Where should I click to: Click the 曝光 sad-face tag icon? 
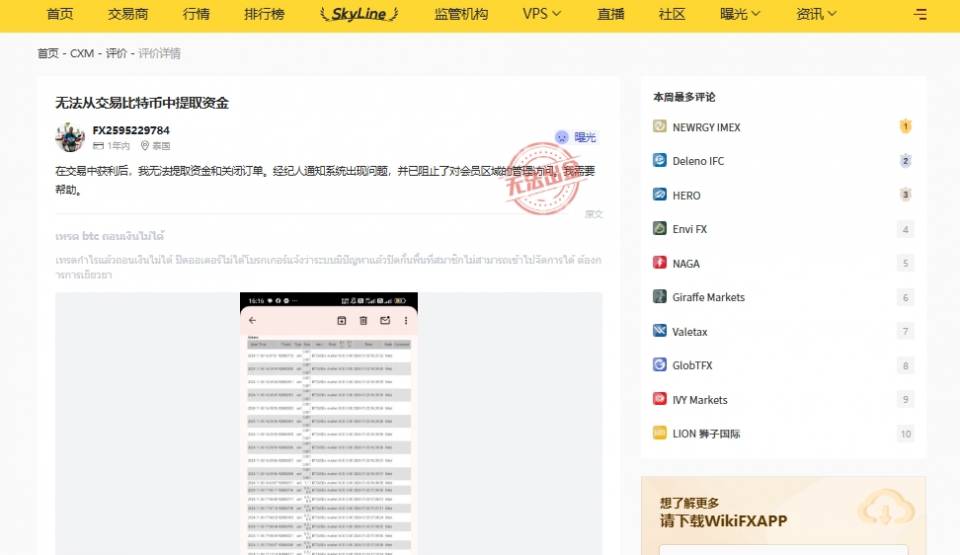coord(561,137)
